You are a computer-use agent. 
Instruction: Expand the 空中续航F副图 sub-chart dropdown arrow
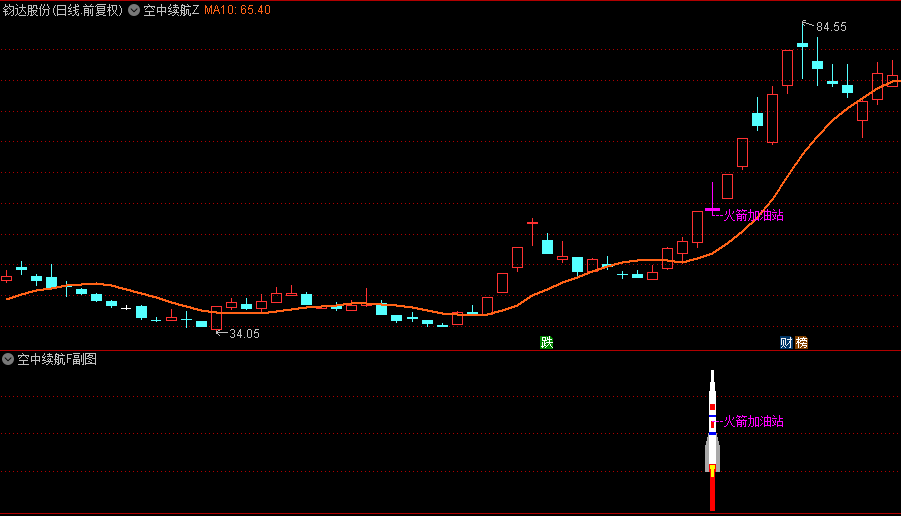(x=8, y=359)
